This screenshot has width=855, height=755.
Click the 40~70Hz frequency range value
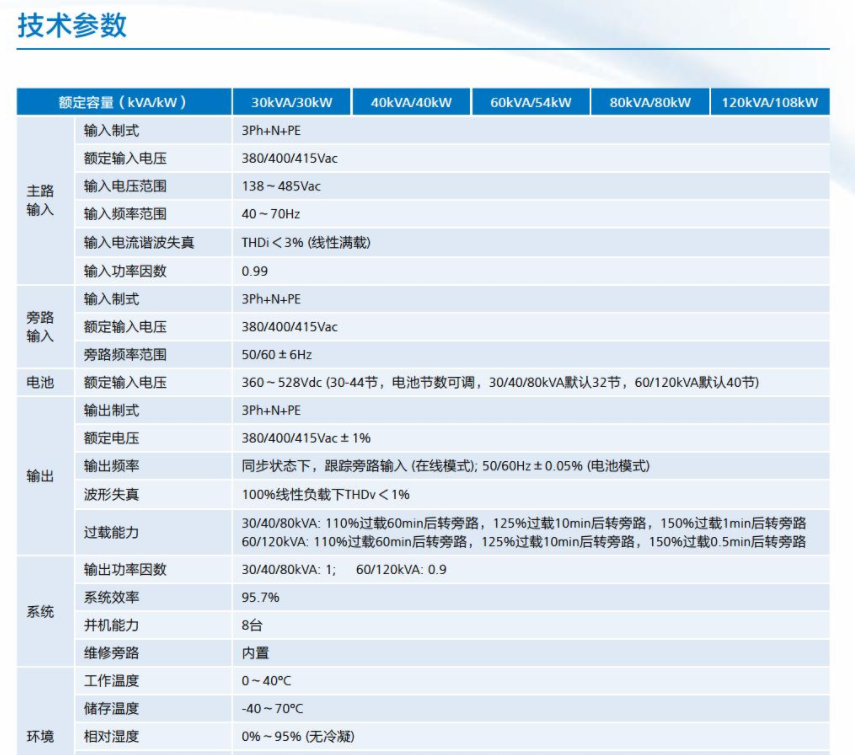point(270,214)
